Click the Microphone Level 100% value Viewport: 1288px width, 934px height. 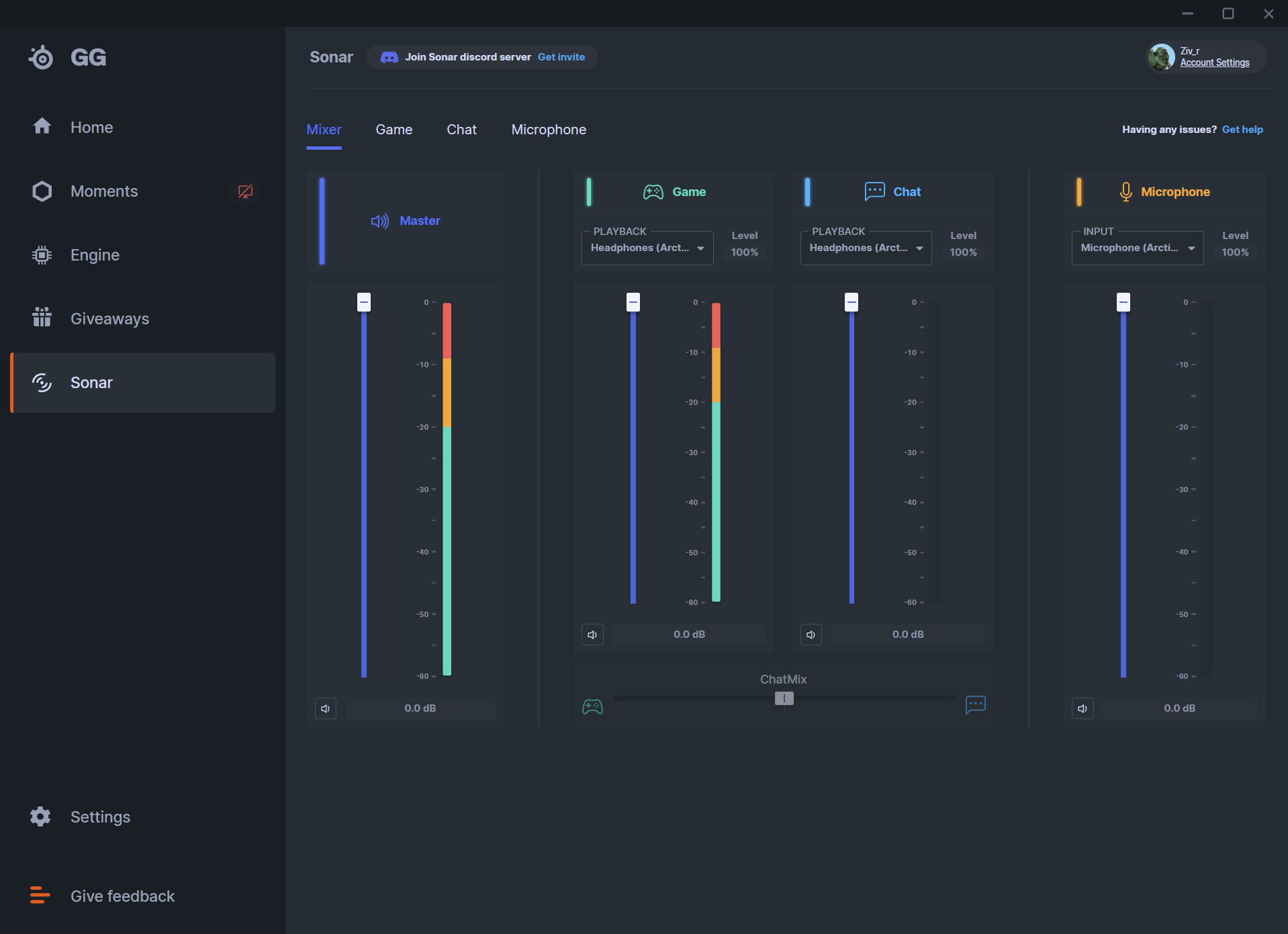pyautogui.click(x=1235, y=252)
